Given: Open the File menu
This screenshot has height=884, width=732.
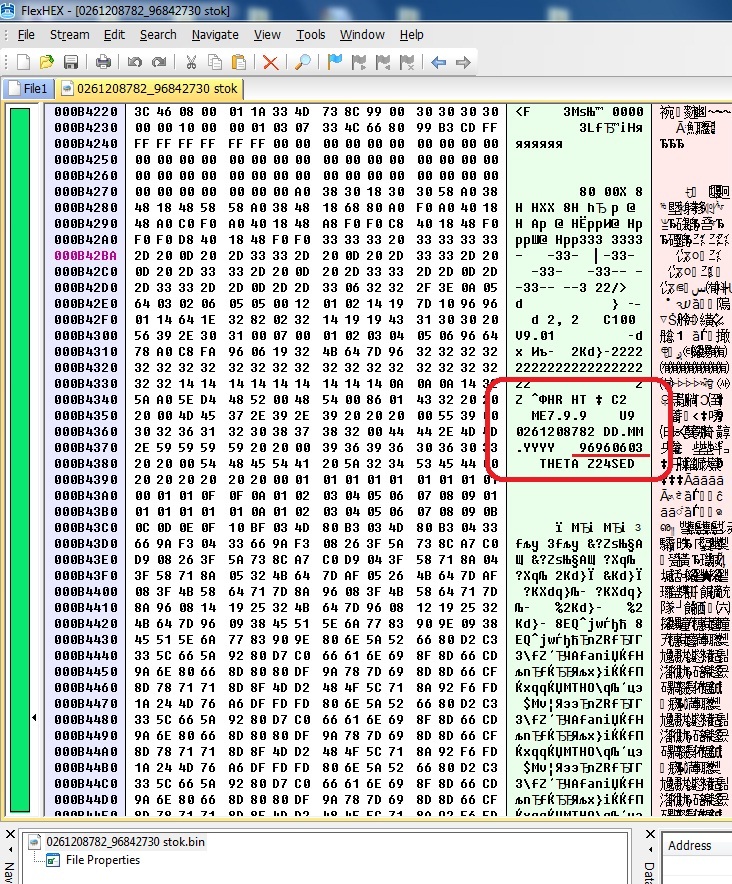Looking at the screenshot, I should (x=26, y=34).
